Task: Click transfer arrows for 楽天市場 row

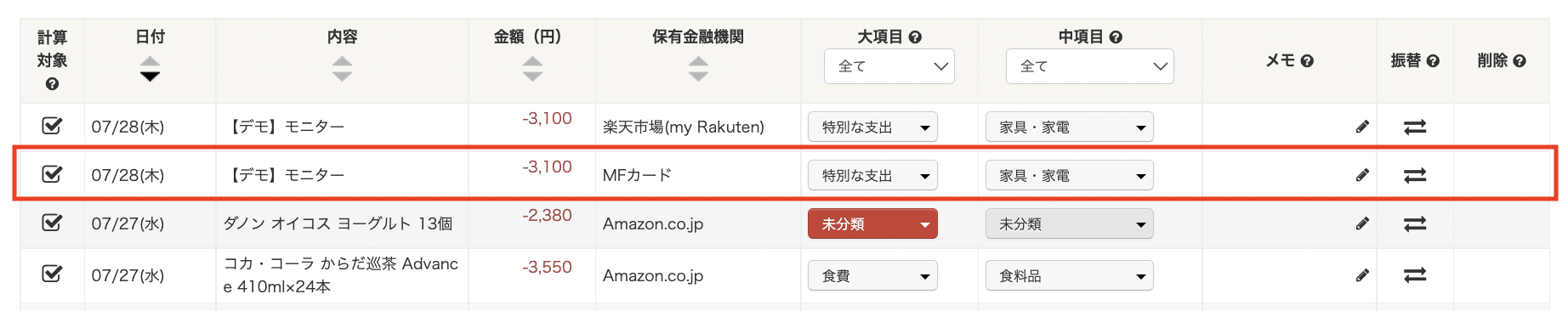Action: (1415, 127)
